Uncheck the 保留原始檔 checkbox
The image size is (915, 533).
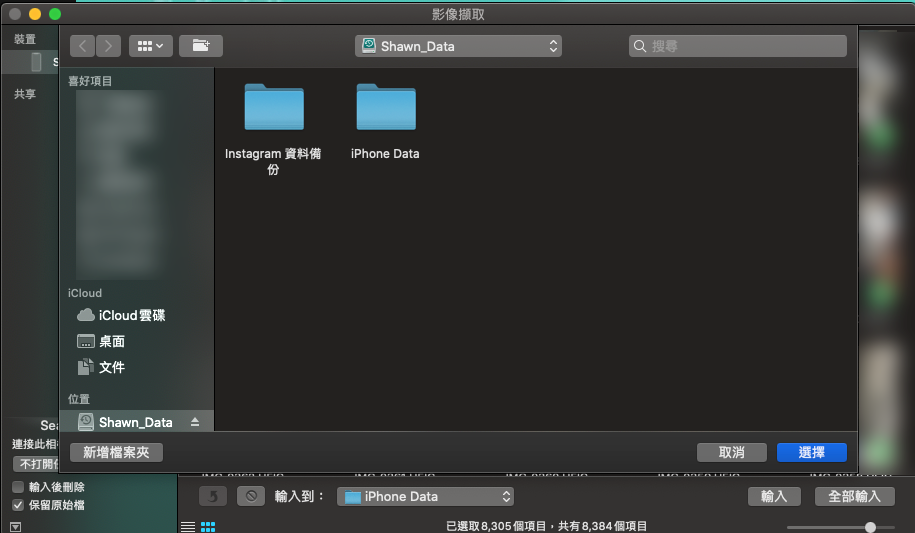pyautogui.click(x=18, y=505)
